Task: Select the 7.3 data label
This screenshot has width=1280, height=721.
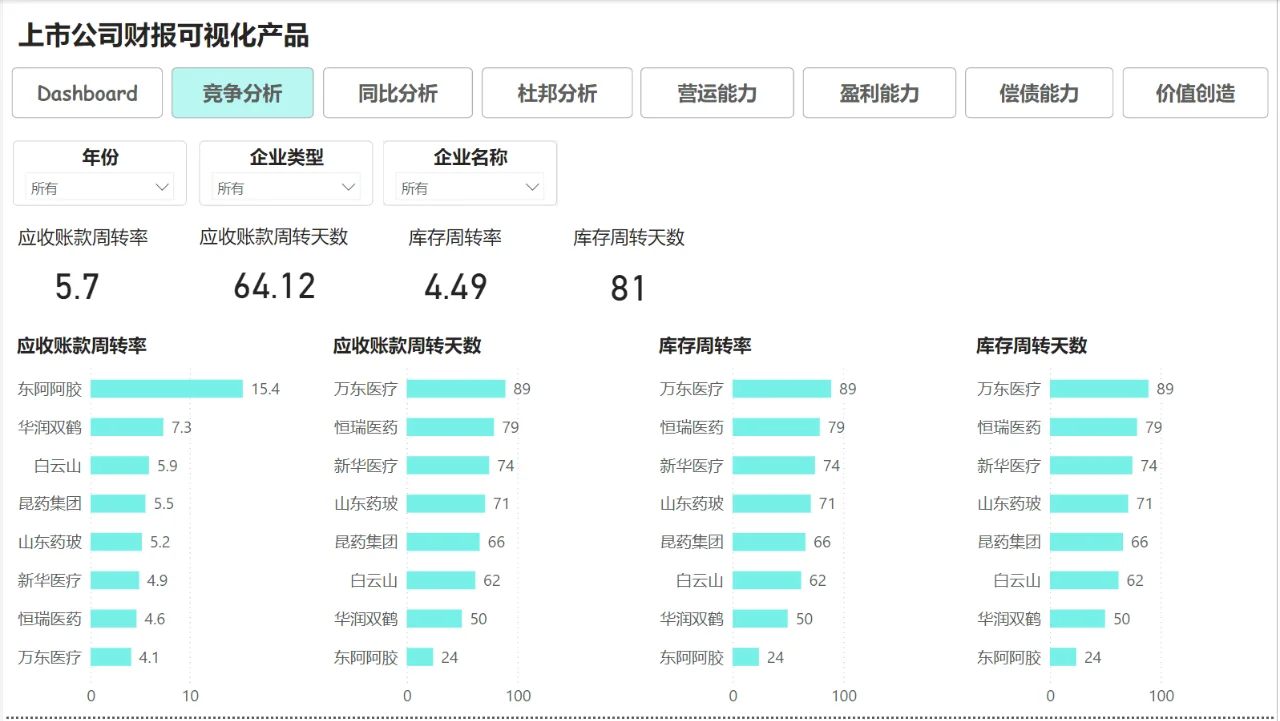Action: click(181, 427)
